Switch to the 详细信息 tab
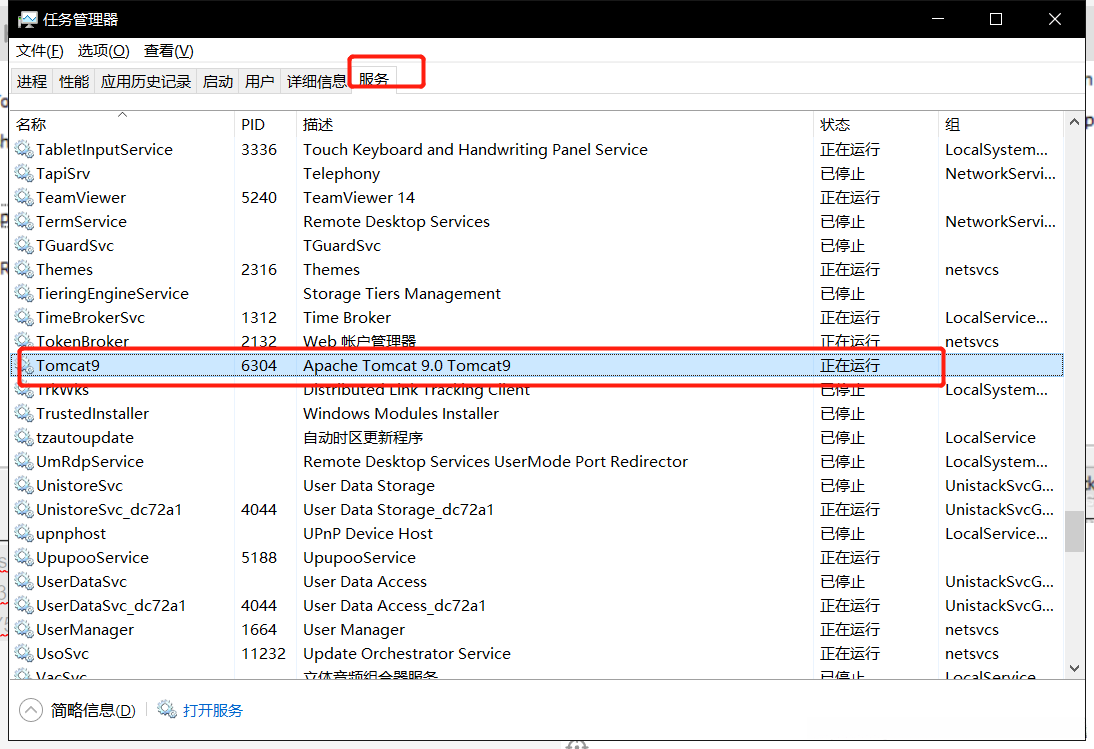This screenshot has height=749, width=1094. 316,82
